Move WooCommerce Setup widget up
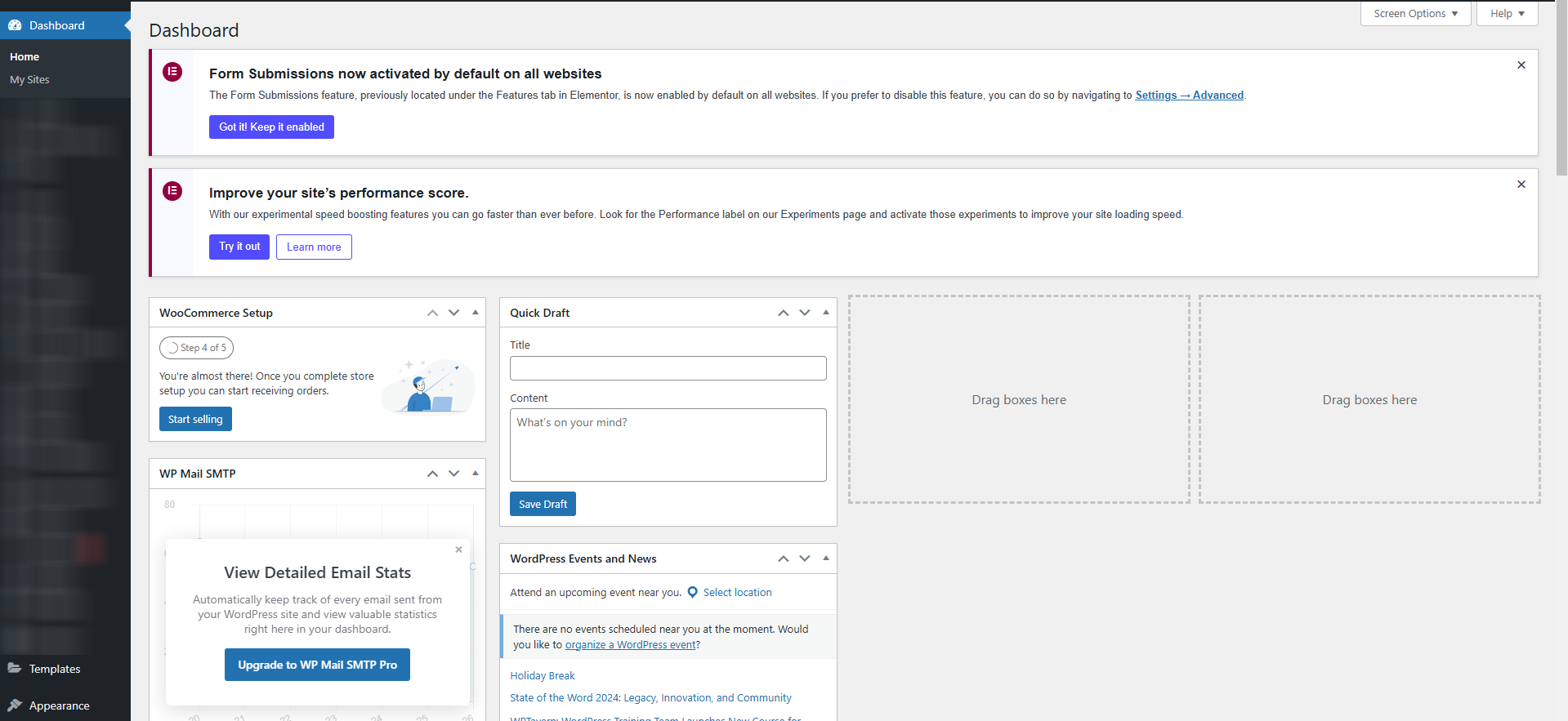The image size is (1568, 721). pos(433,313)
